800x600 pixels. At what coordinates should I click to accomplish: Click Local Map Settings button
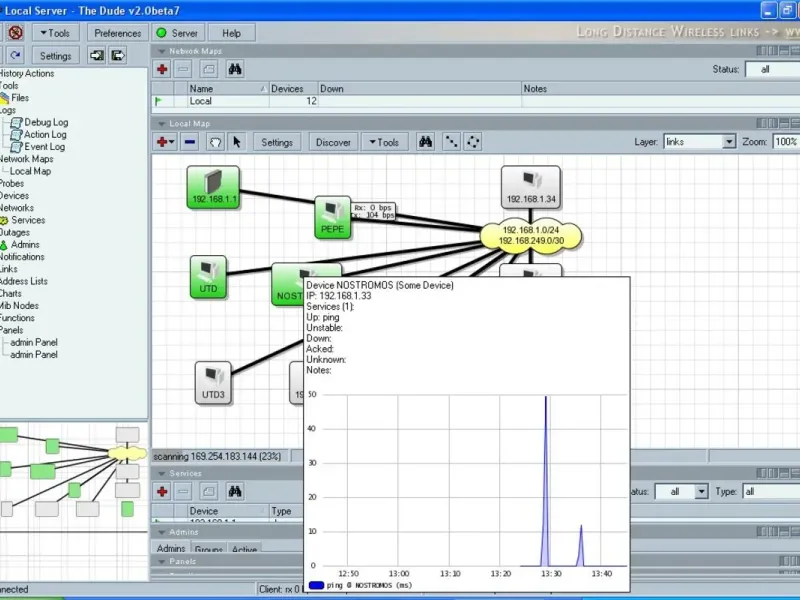pos(277,142)
